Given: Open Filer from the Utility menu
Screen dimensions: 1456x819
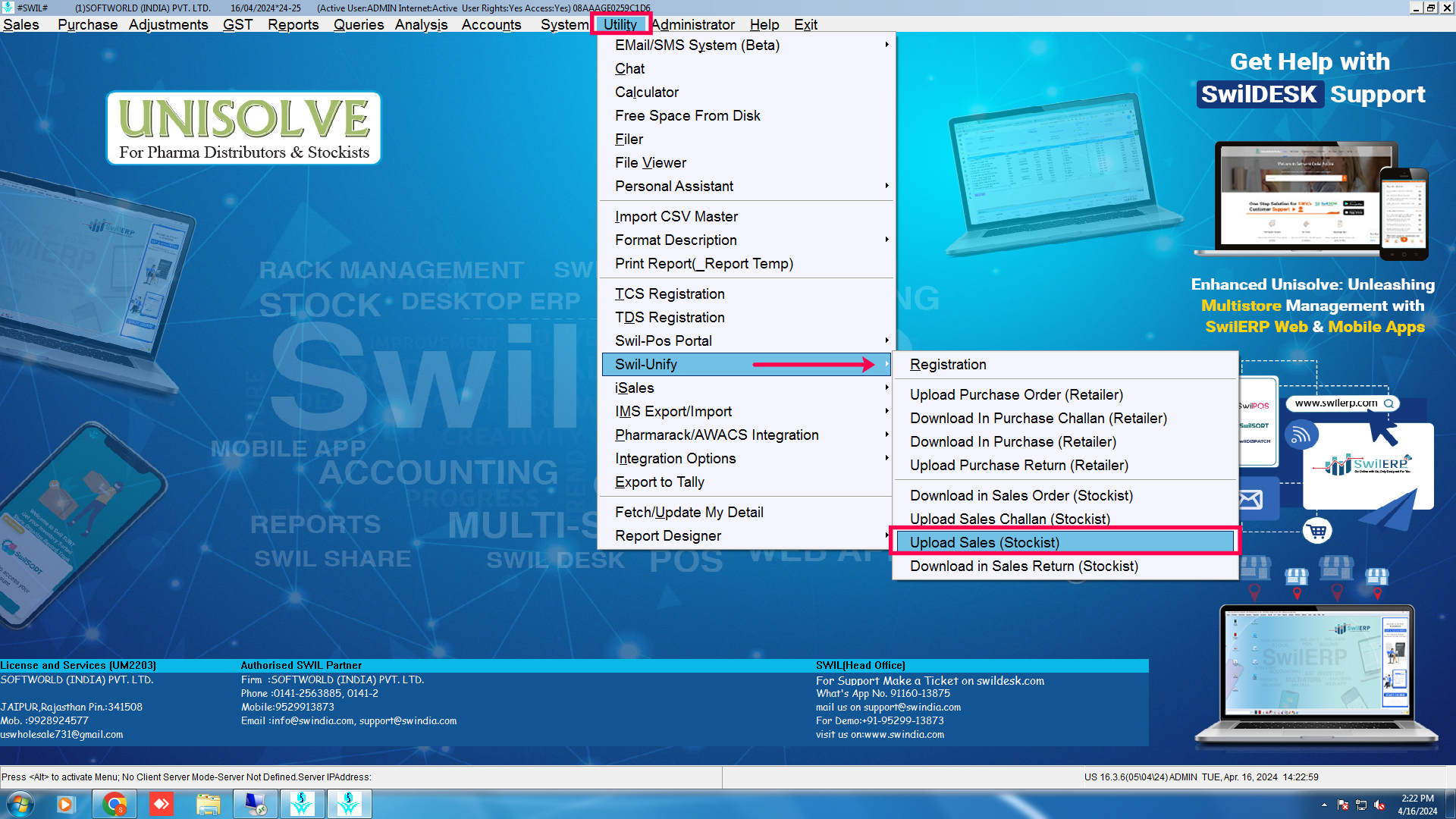Looking at the screenshot, I should (745, 139).
